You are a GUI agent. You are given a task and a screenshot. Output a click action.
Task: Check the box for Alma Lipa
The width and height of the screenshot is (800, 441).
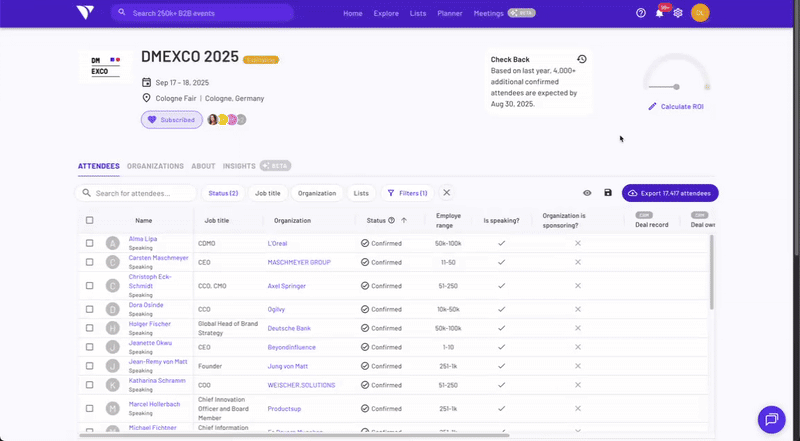pyautogui.click(x=89, y=243)
